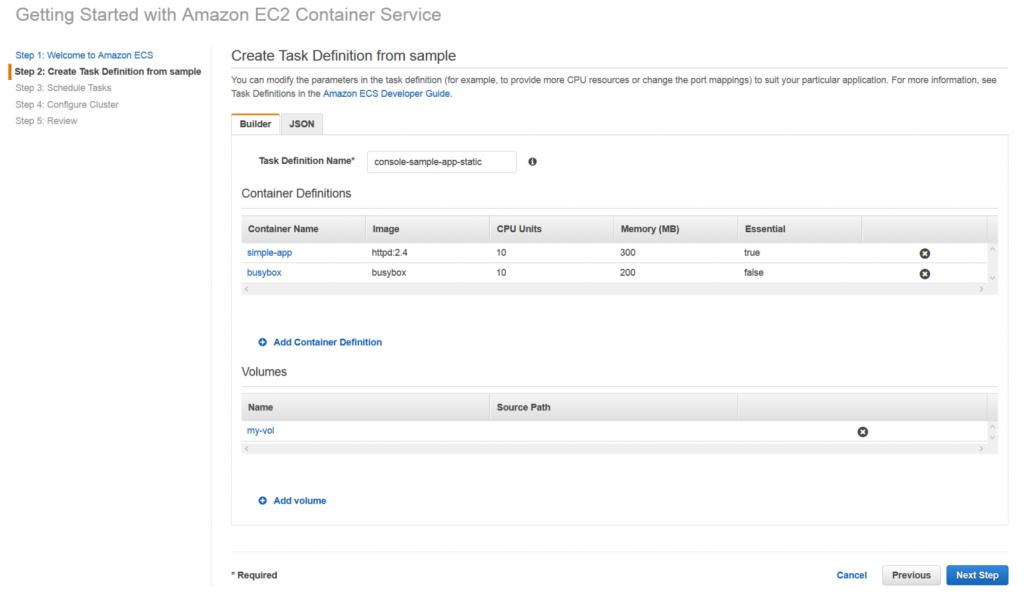Open the Amazon ECS Developer Guide link
Image resolution: width=1024 pixels, height=598 pixels.
click(x=386, y=93)
